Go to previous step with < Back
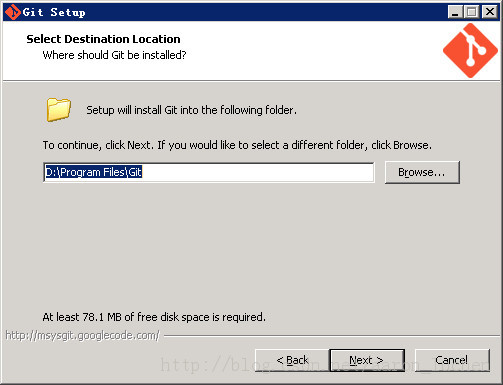Viewport: 503px width, 385px height. (x=292, y=360)
